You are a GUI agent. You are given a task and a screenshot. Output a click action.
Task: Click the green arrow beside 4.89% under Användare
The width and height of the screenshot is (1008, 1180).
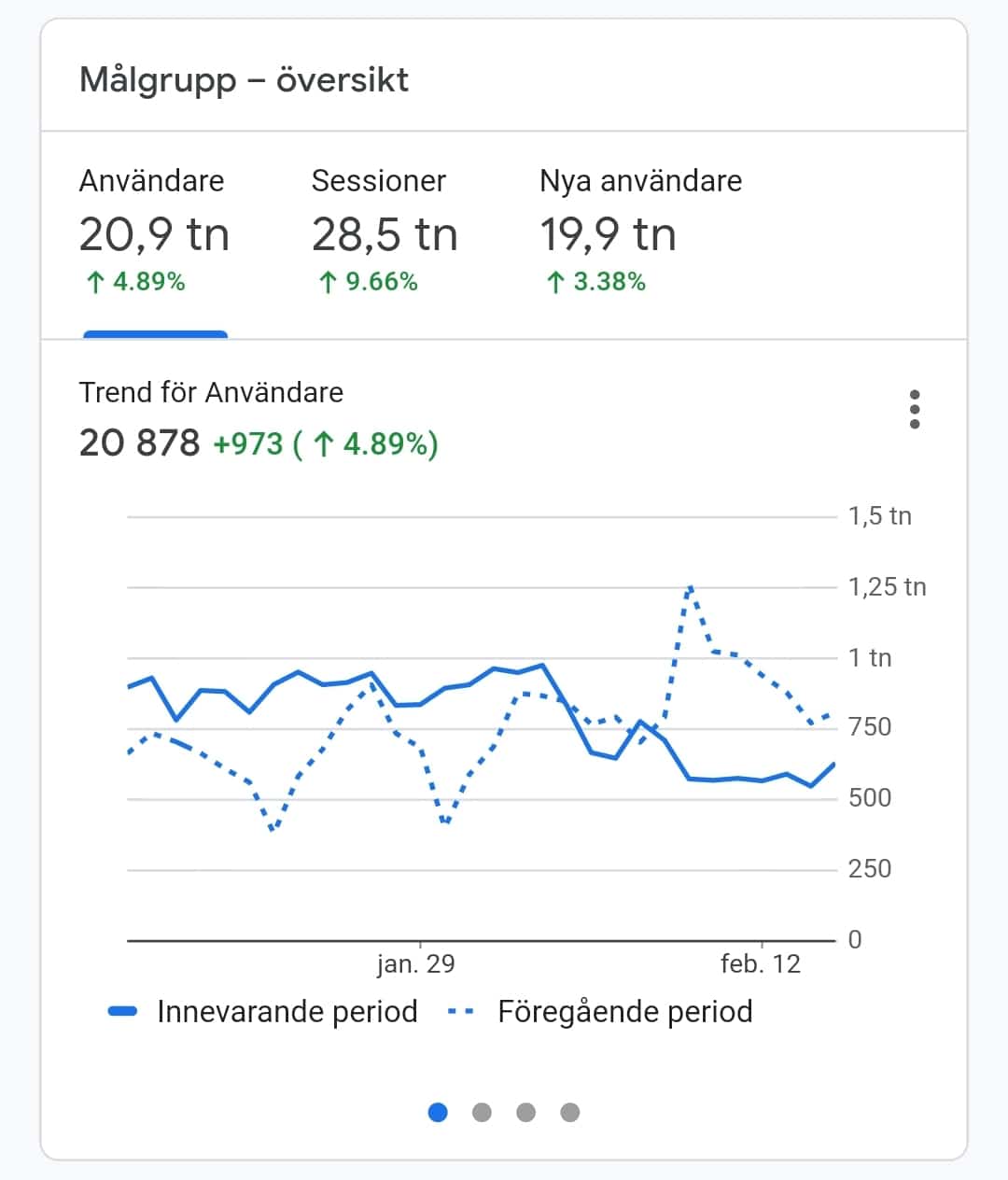[94, 282]
